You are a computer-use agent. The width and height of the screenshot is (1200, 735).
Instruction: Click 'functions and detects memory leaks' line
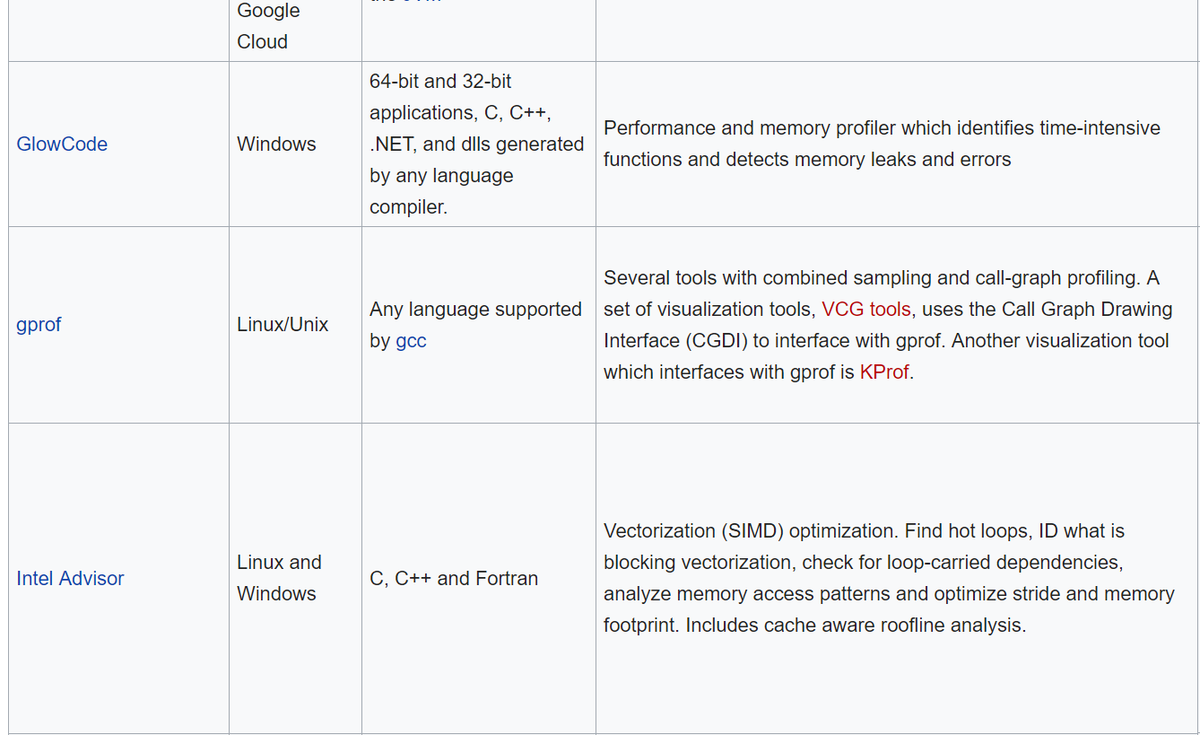click(x=807, y=160)
